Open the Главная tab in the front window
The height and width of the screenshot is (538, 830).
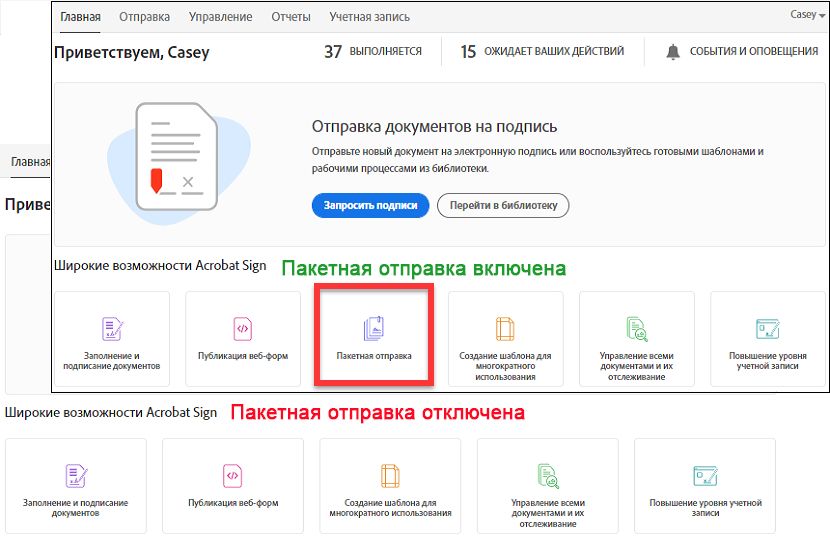[x=80, y=17]
